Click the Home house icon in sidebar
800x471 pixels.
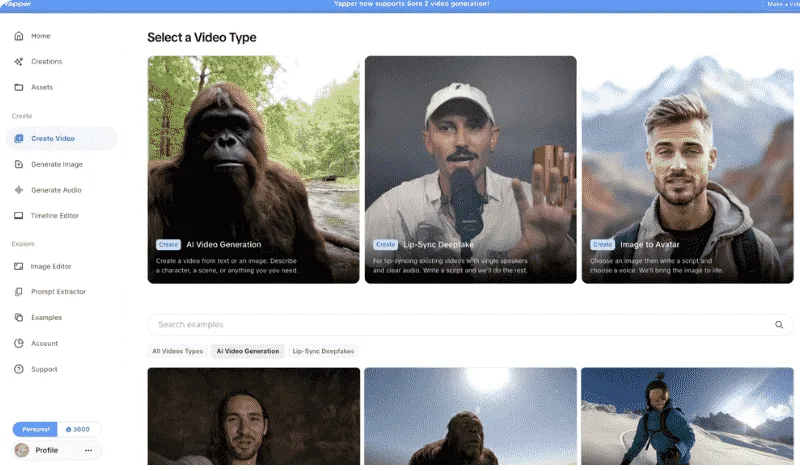[x=19, y=36]
